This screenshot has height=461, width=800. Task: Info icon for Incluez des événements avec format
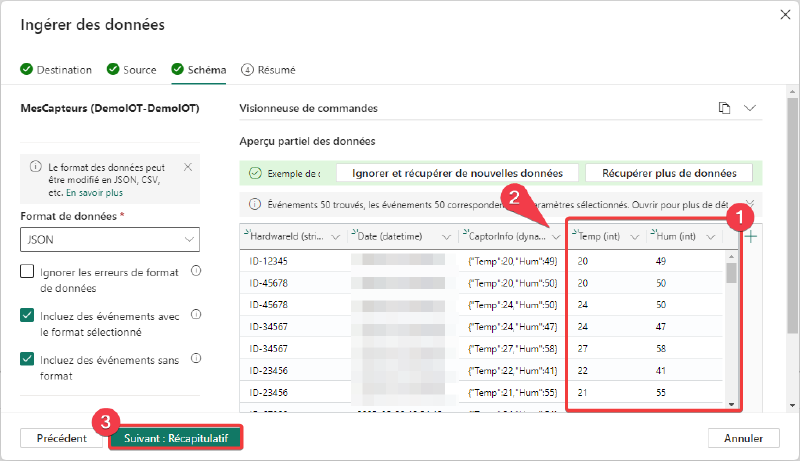pyautogui.click(x=196, y=315)
